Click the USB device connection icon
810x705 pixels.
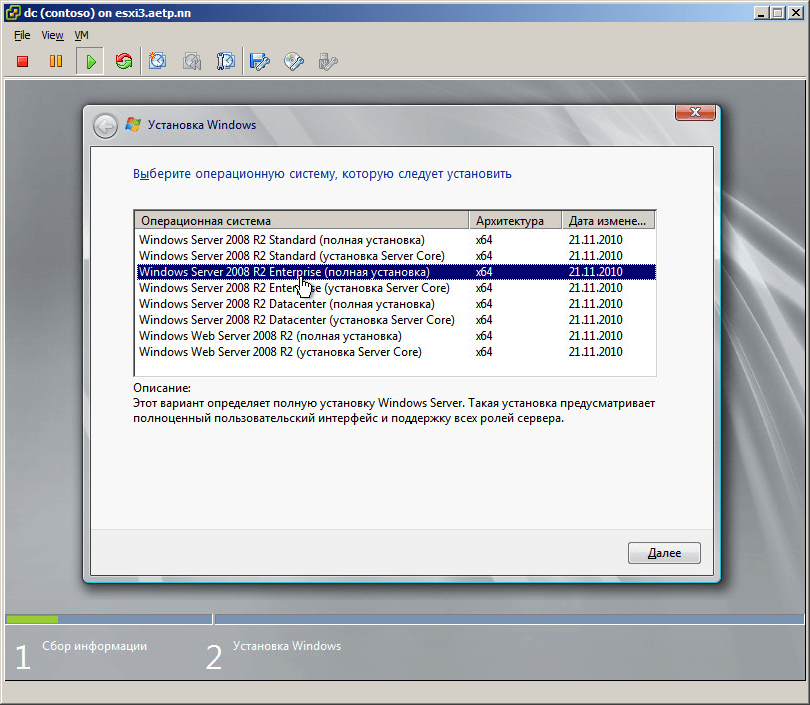(x=328, y=61)
